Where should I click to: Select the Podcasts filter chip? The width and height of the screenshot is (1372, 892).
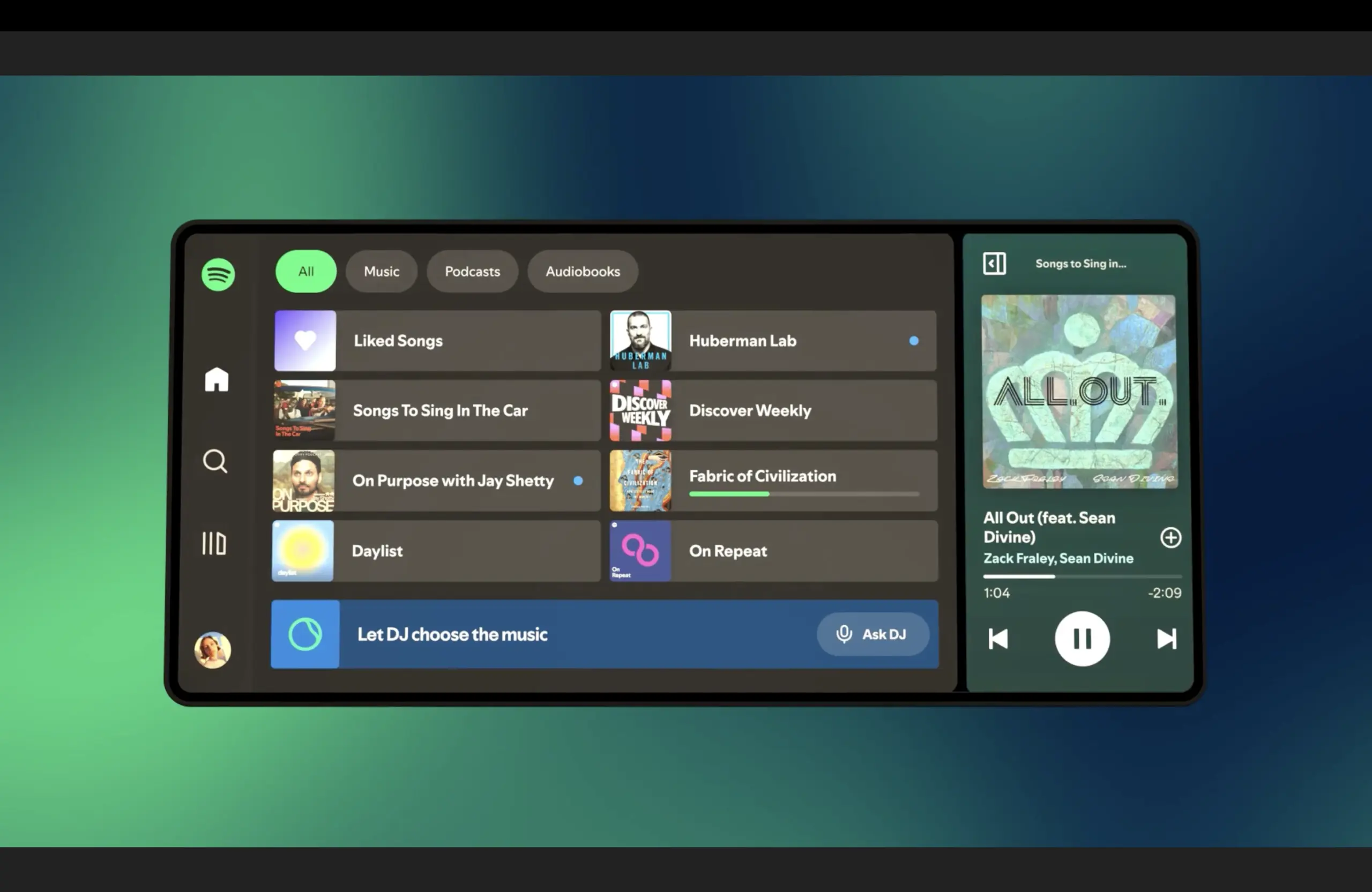[472, 272]
